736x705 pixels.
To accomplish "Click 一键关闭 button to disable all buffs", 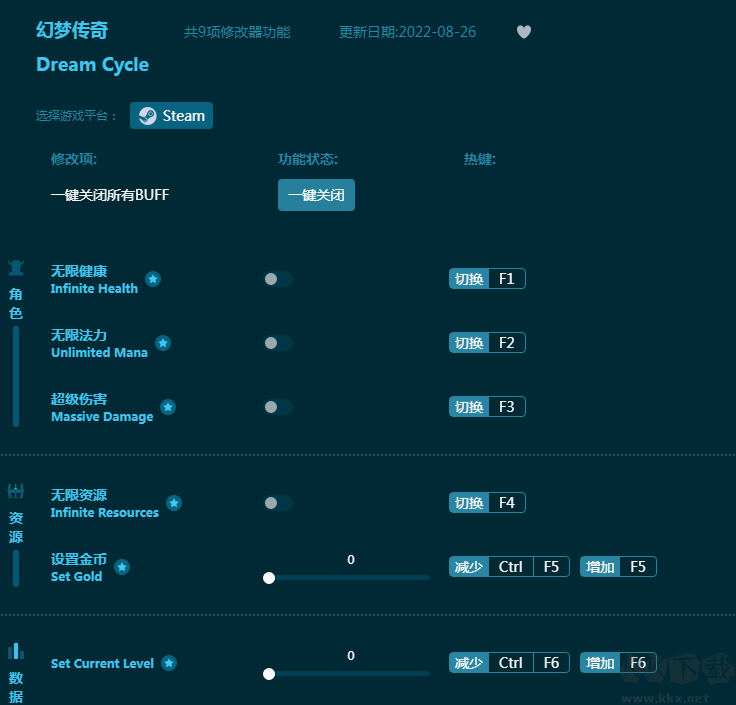I will tap(316, 195).
